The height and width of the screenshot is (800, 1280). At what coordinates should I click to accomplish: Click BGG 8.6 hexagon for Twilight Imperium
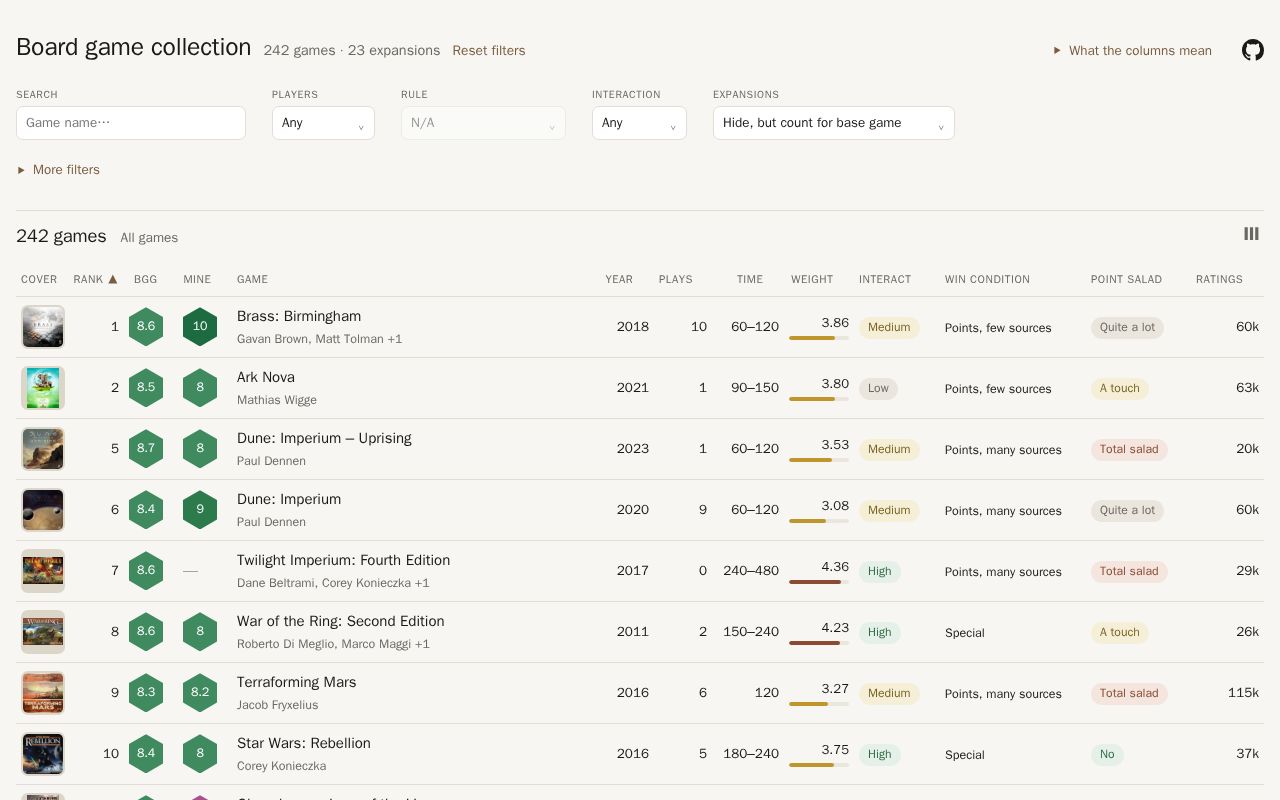click(x=146, y=571)
